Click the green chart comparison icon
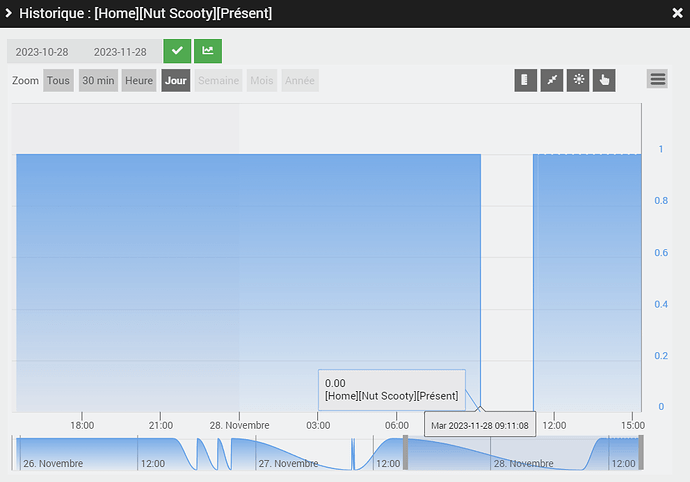The image size is (690, 482). point(208,51)
